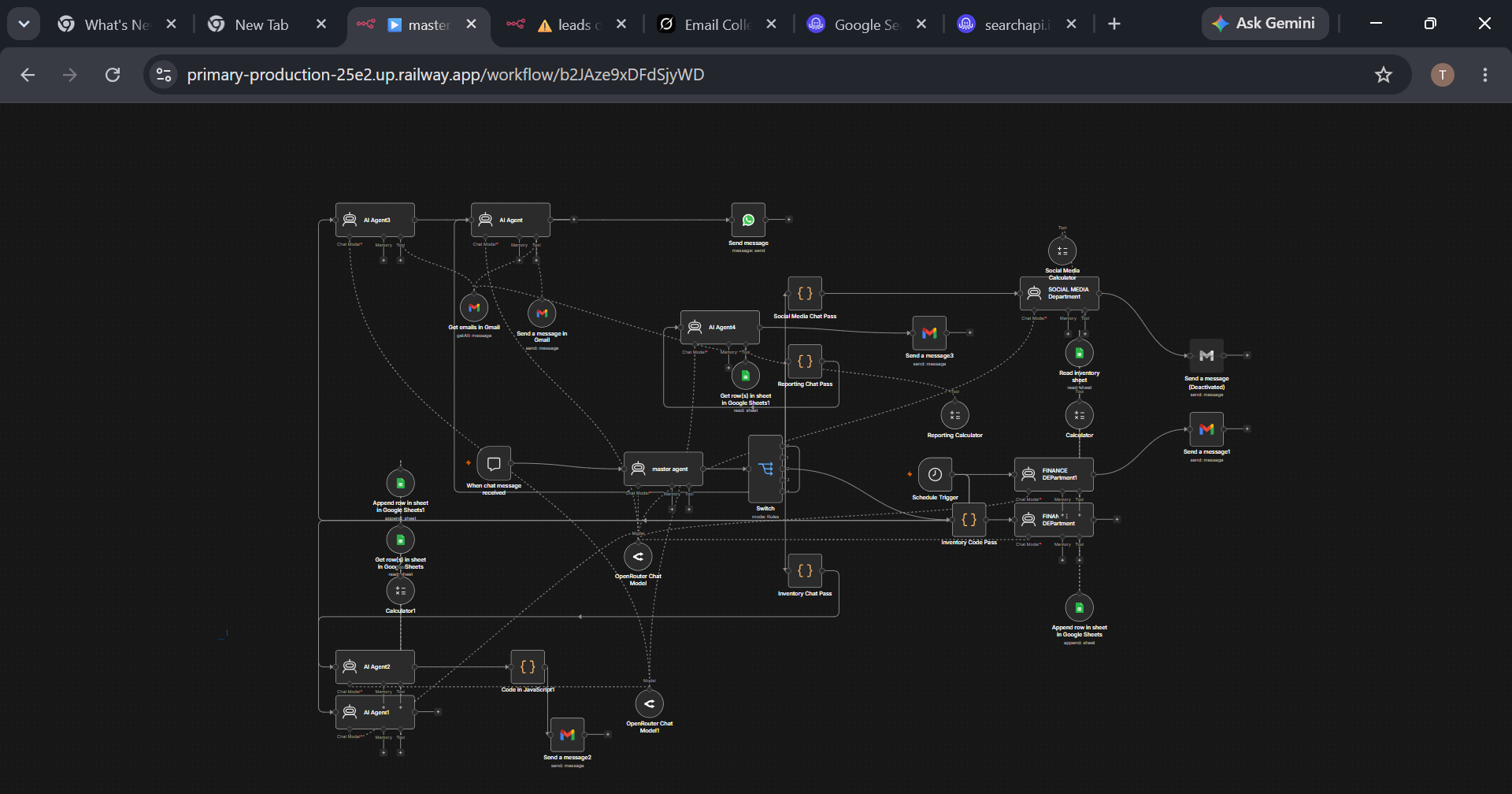The width and height of the screenshot is (1512, 794).
Task: Open the WhatsApp Send message node
Action: pos(748,220)
